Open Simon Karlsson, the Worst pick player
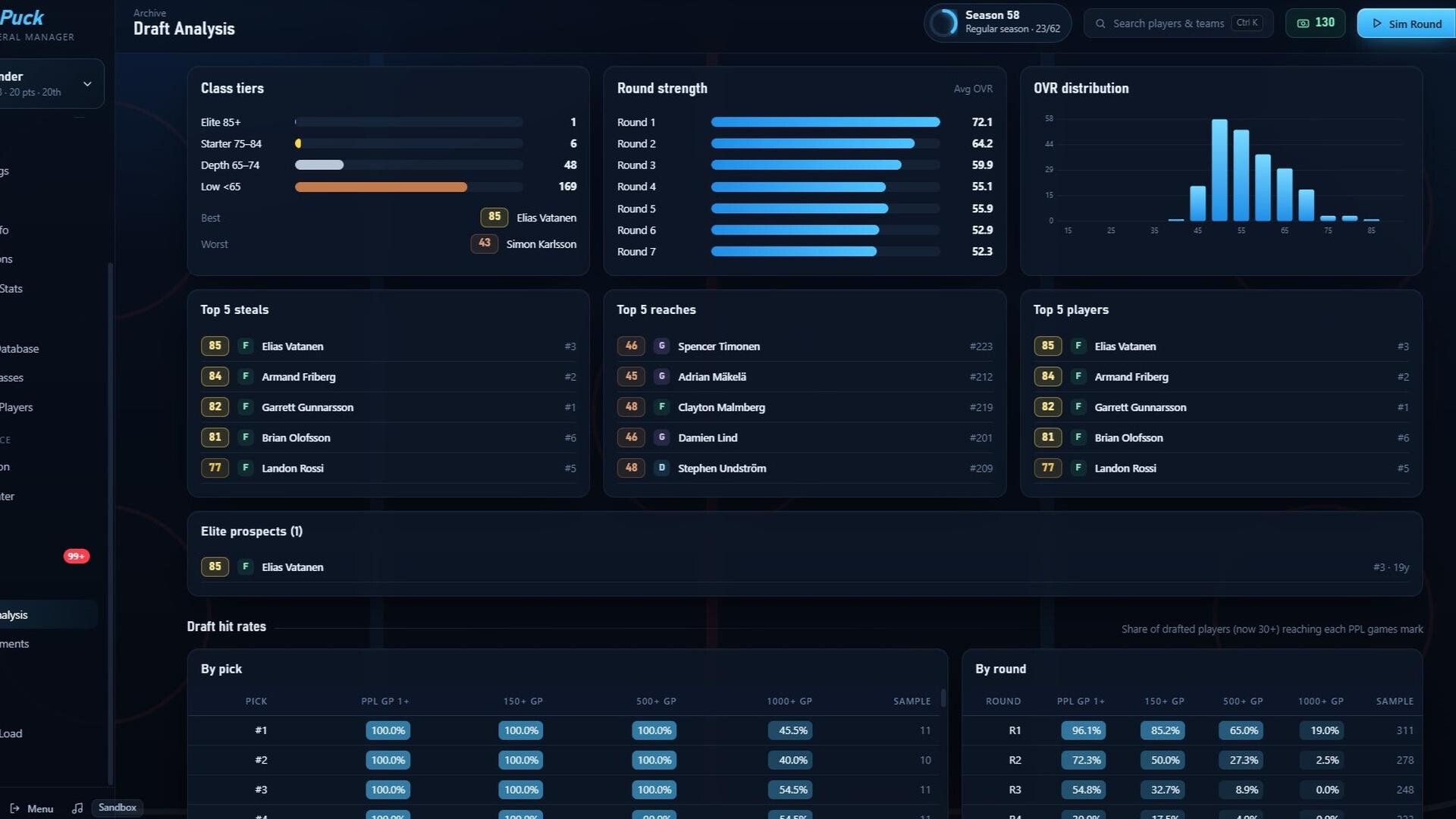This screenshot has width=1456, height=819. [541, 244]
